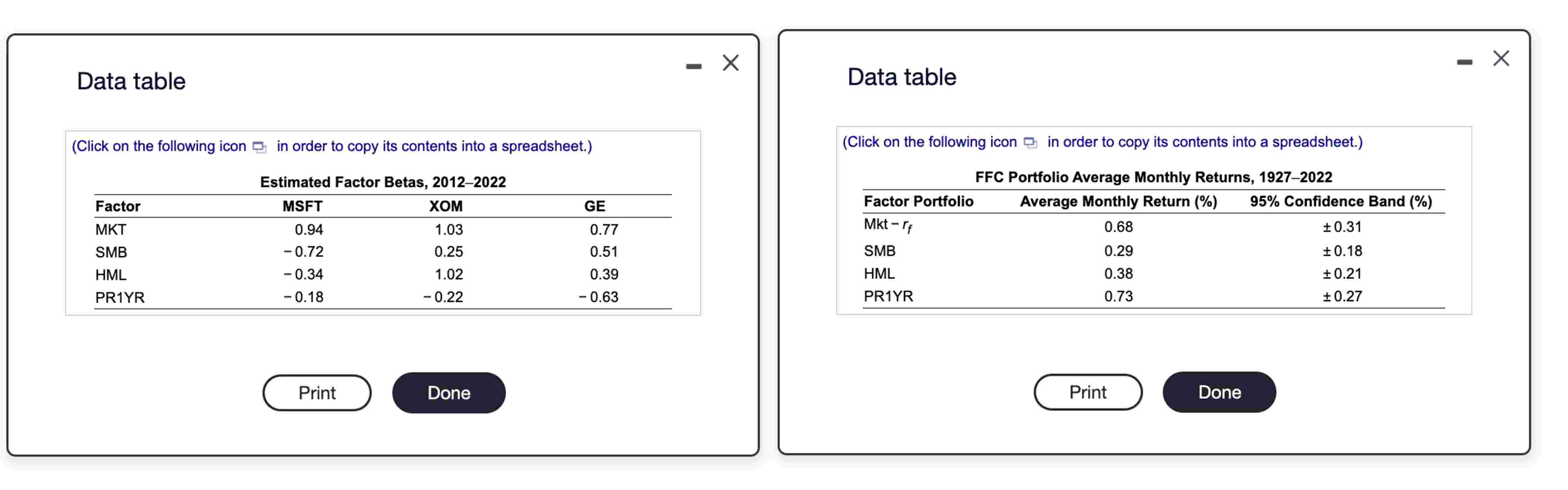
Task: Click the copy-to-spreadsheet icon in the right dialog
Action: click(x=1029, y=142)
